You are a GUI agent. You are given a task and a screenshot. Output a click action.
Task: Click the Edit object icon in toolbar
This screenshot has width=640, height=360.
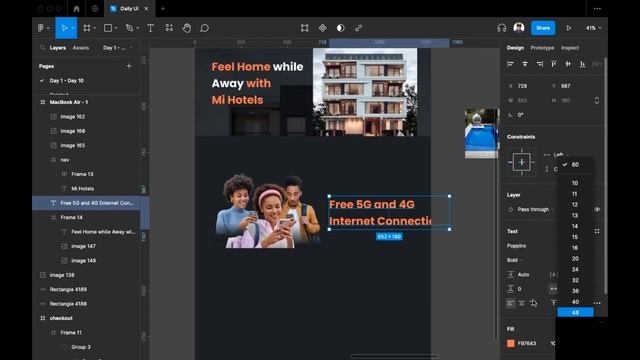[304, 28]
